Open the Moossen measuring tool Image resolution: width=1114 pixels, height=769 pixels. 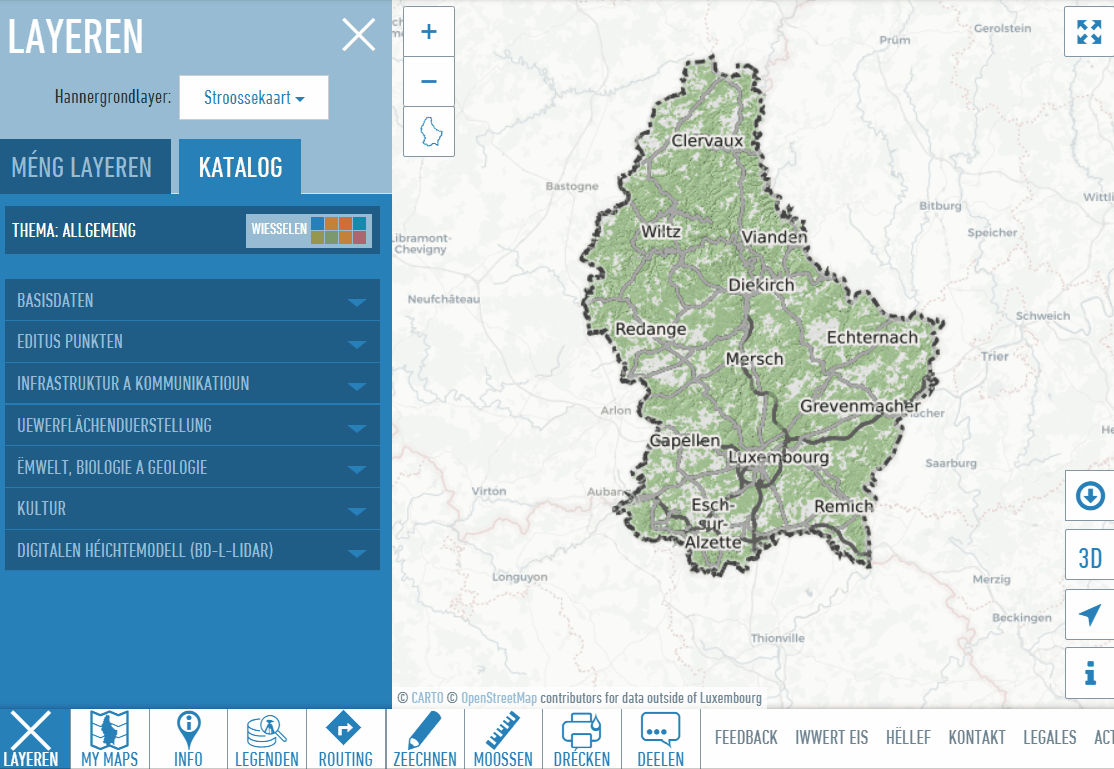[x=503, y=739]
